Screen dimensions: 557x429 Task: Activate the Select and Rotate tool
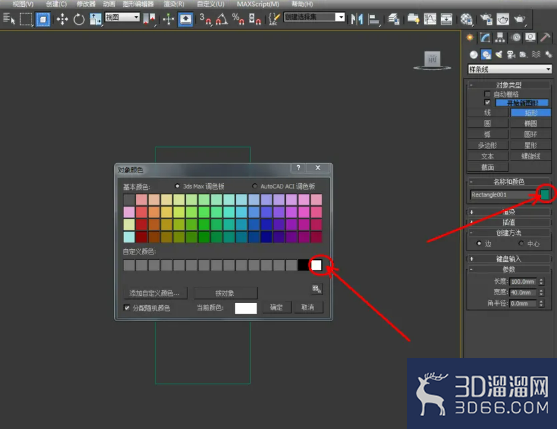click(79, 19)
